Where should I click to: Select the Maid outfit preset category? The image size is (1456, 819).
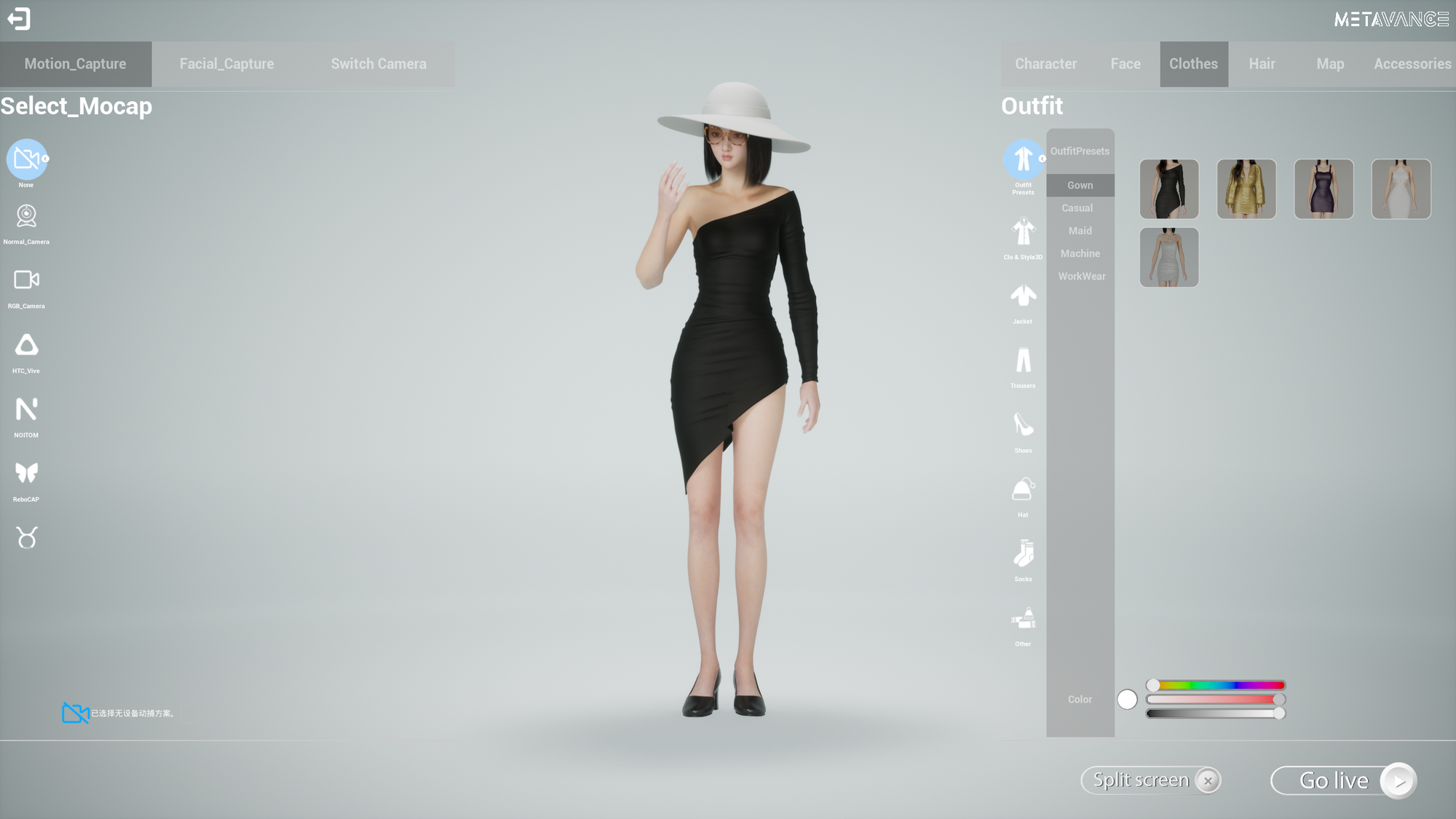pos(1080,231)
